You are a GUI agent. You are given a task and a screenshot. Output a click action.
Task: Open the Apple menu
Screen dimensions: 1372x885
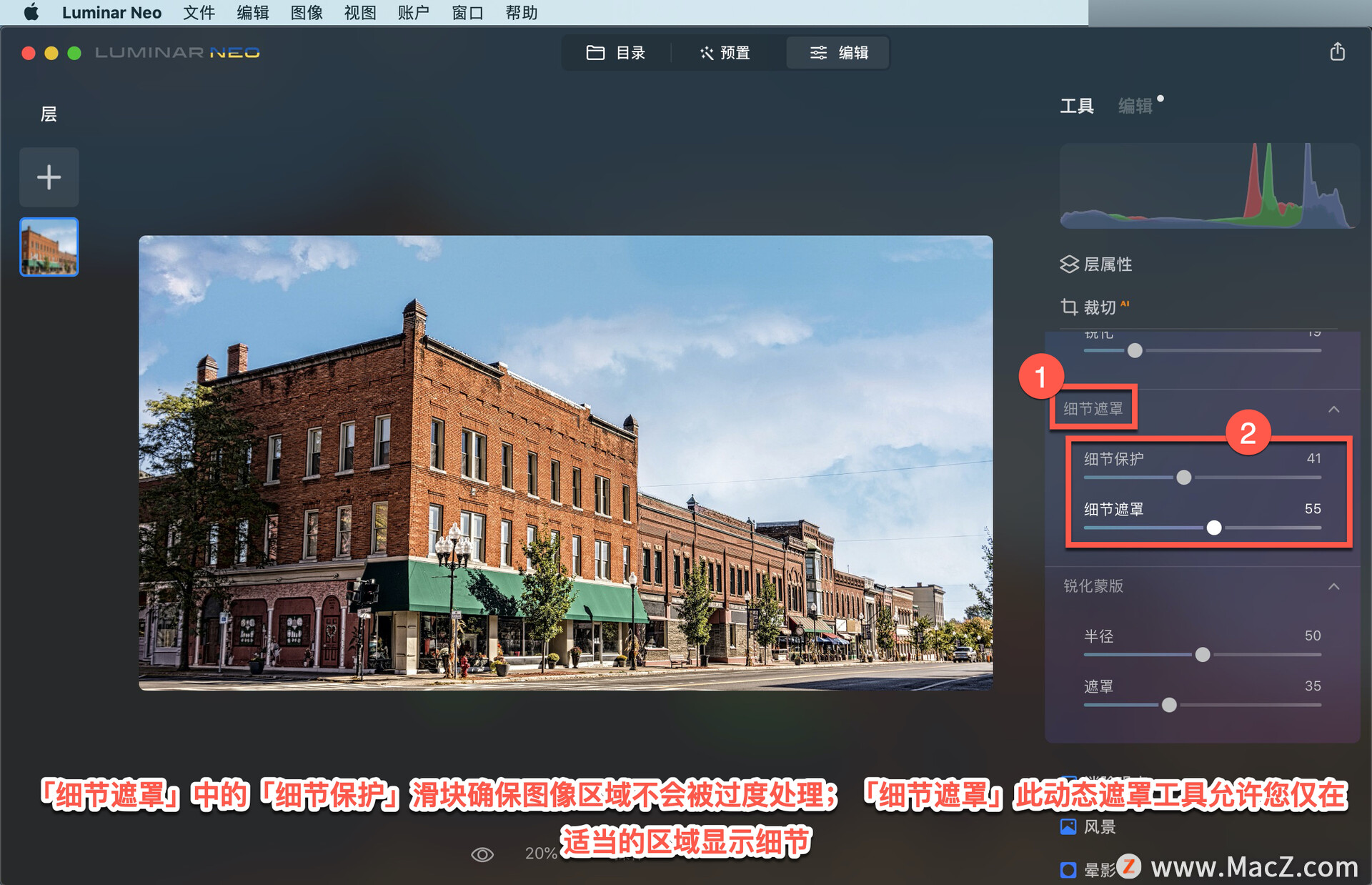pyautogui.click(x=31, y=12)
